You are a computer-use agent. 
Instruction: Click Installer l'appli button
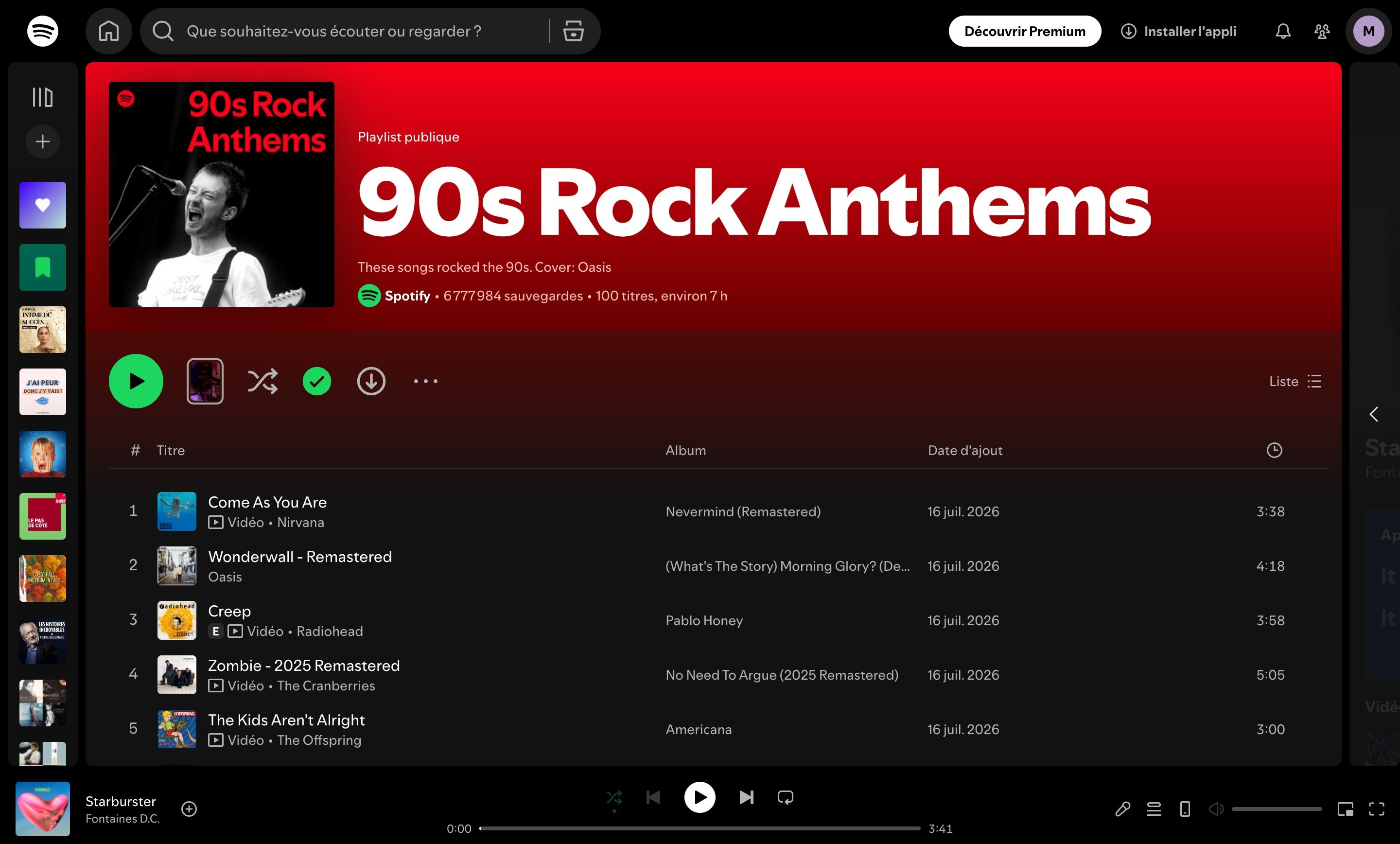[1178, 31]
